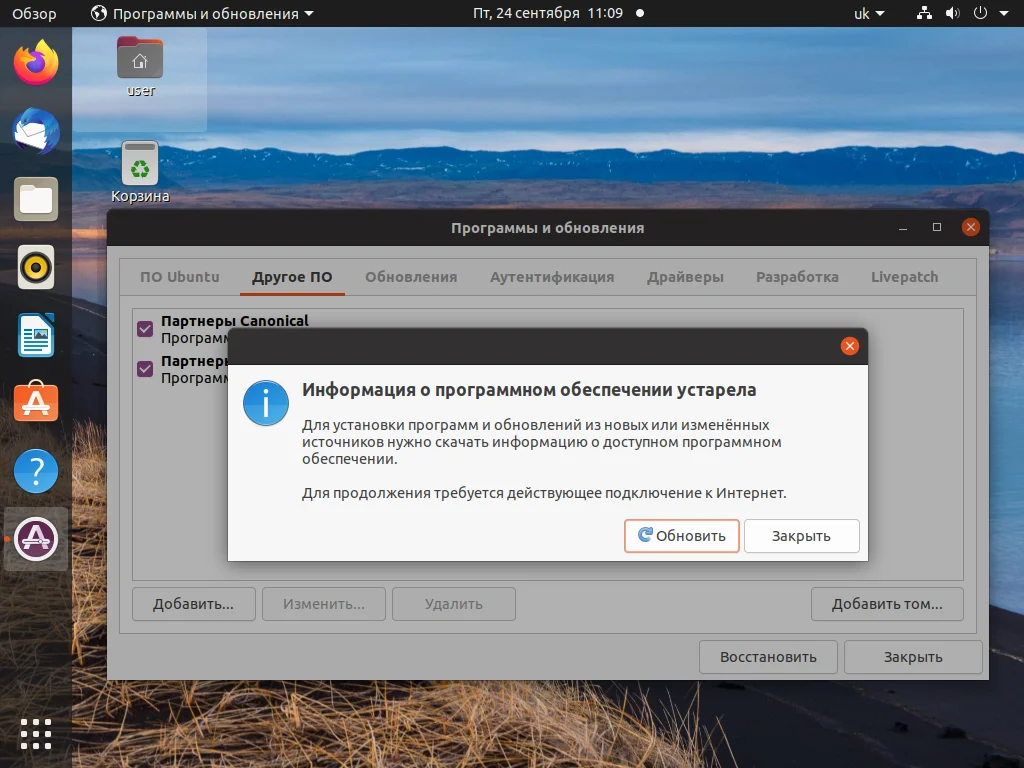Open the user home folder icon

click(140, 67)
